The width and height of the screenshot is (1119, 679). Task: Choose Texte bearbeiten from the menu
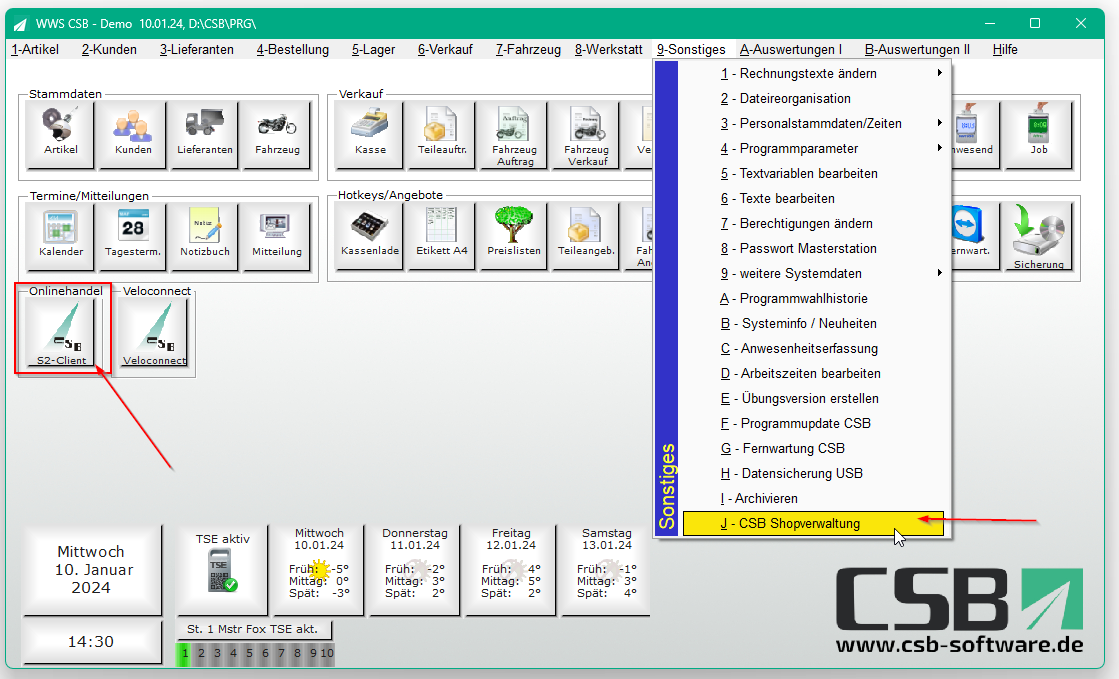point(814,198)
